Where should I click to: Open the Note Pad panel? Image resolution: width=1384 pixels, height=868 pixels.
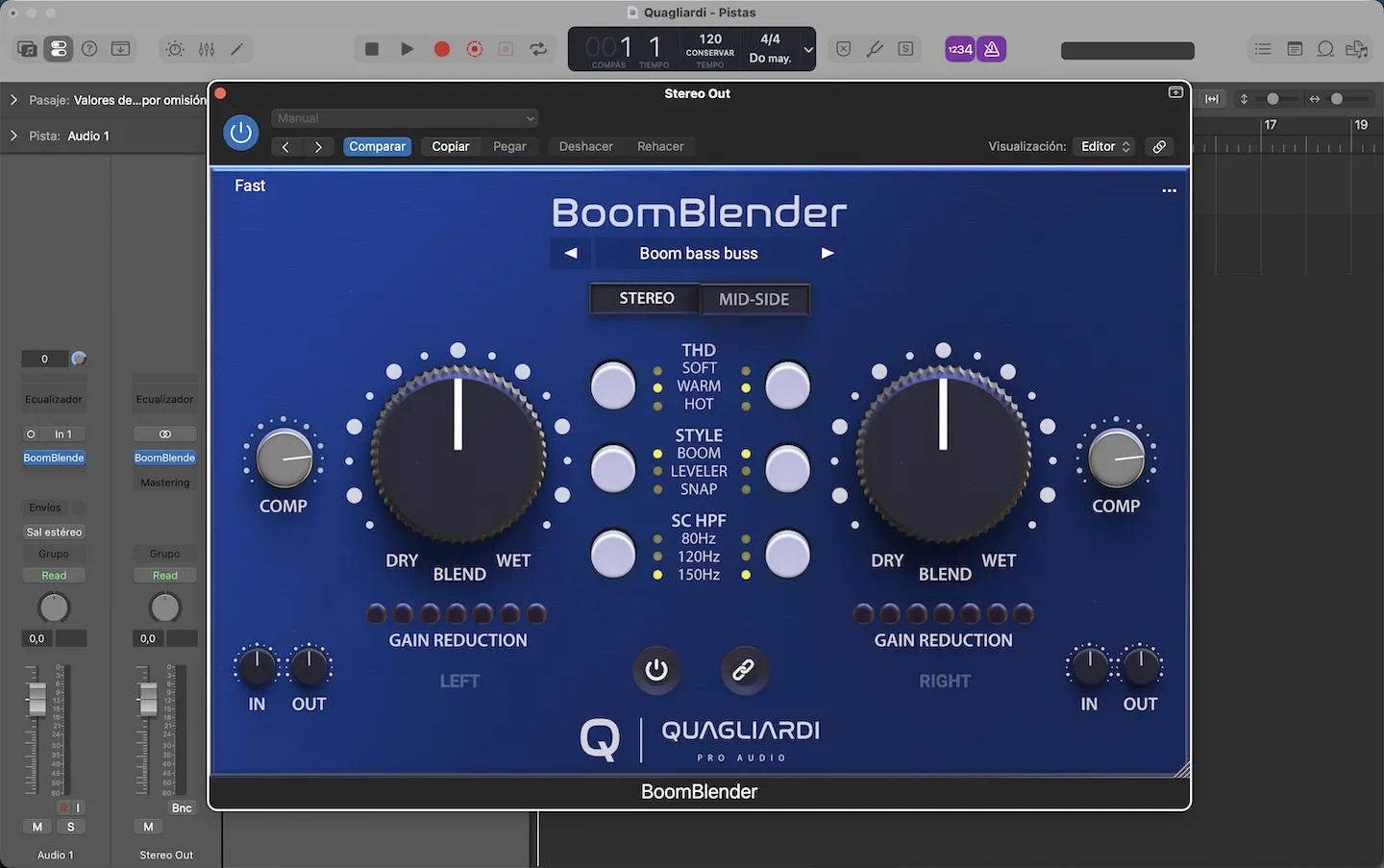click(x=1295, y=49)
